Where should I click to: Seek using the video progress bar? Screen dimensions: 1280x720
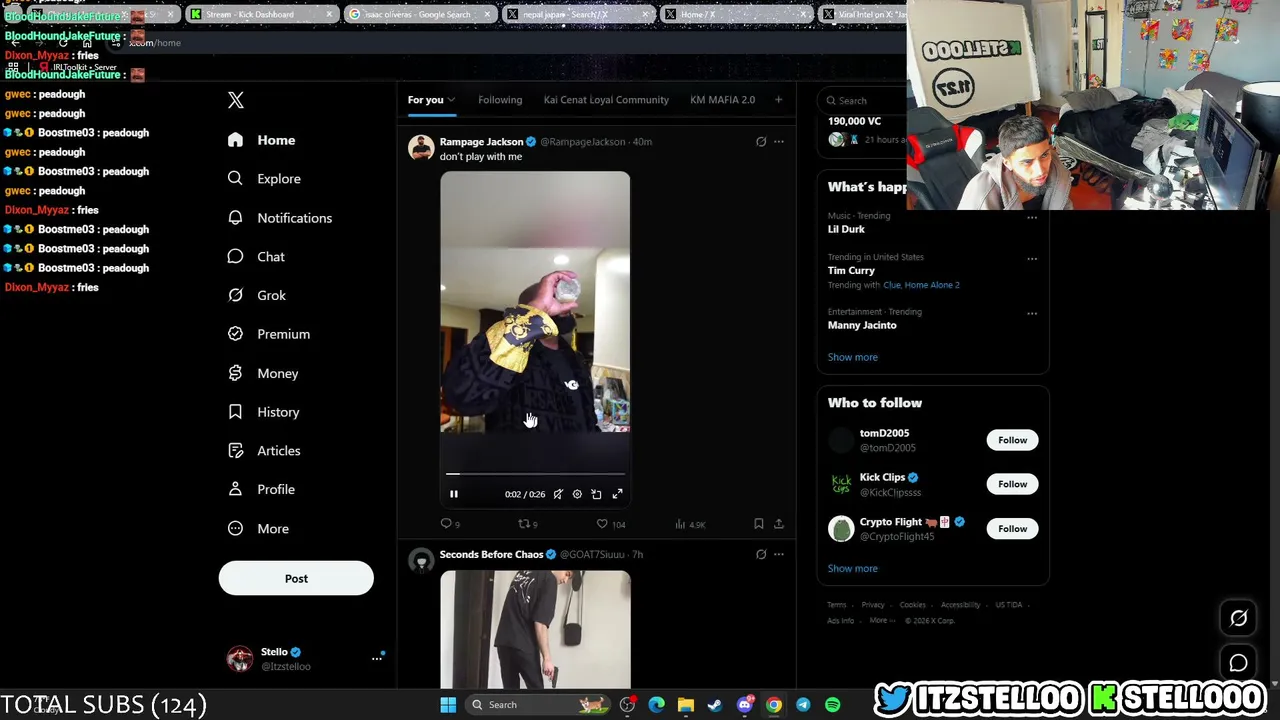pos(535,474)
